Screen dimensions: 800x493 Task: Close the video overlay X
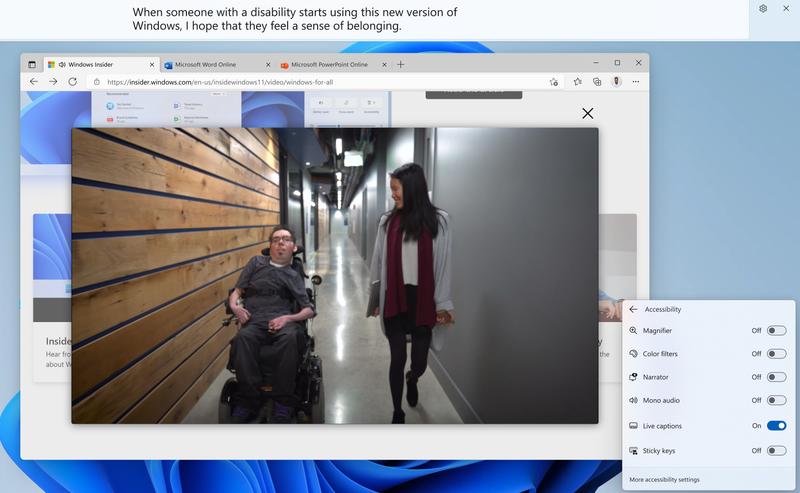pyautogui.click(x=588, y=113)
